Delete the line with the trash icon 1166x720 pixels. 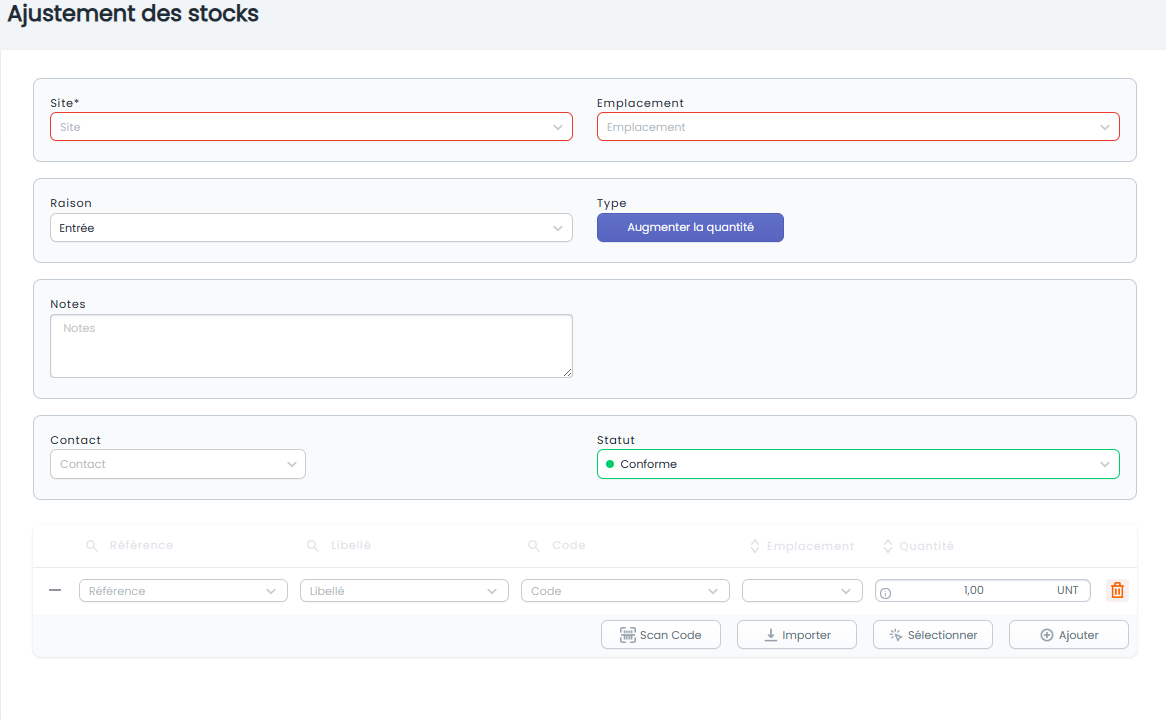1117,591
